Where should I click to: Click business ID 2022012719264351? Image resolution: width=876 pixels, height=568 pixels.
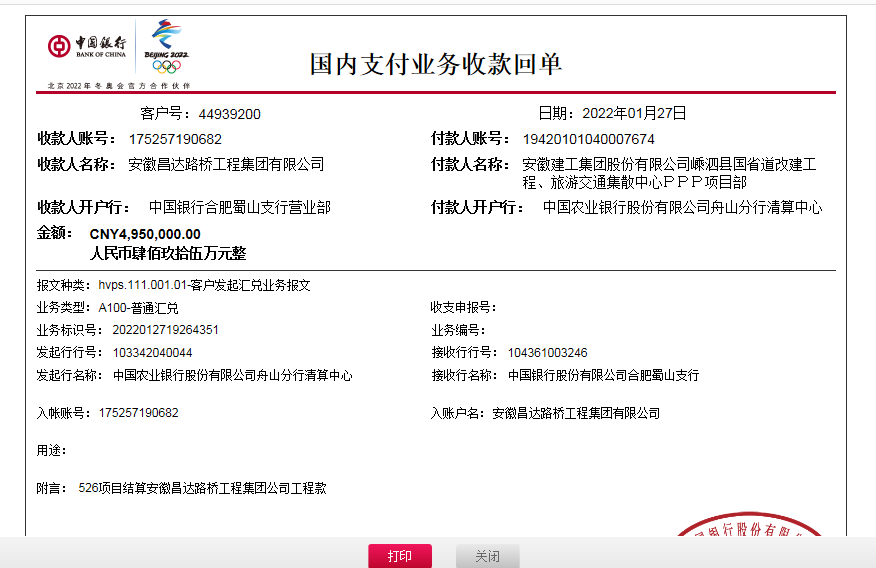click(165, 330)
